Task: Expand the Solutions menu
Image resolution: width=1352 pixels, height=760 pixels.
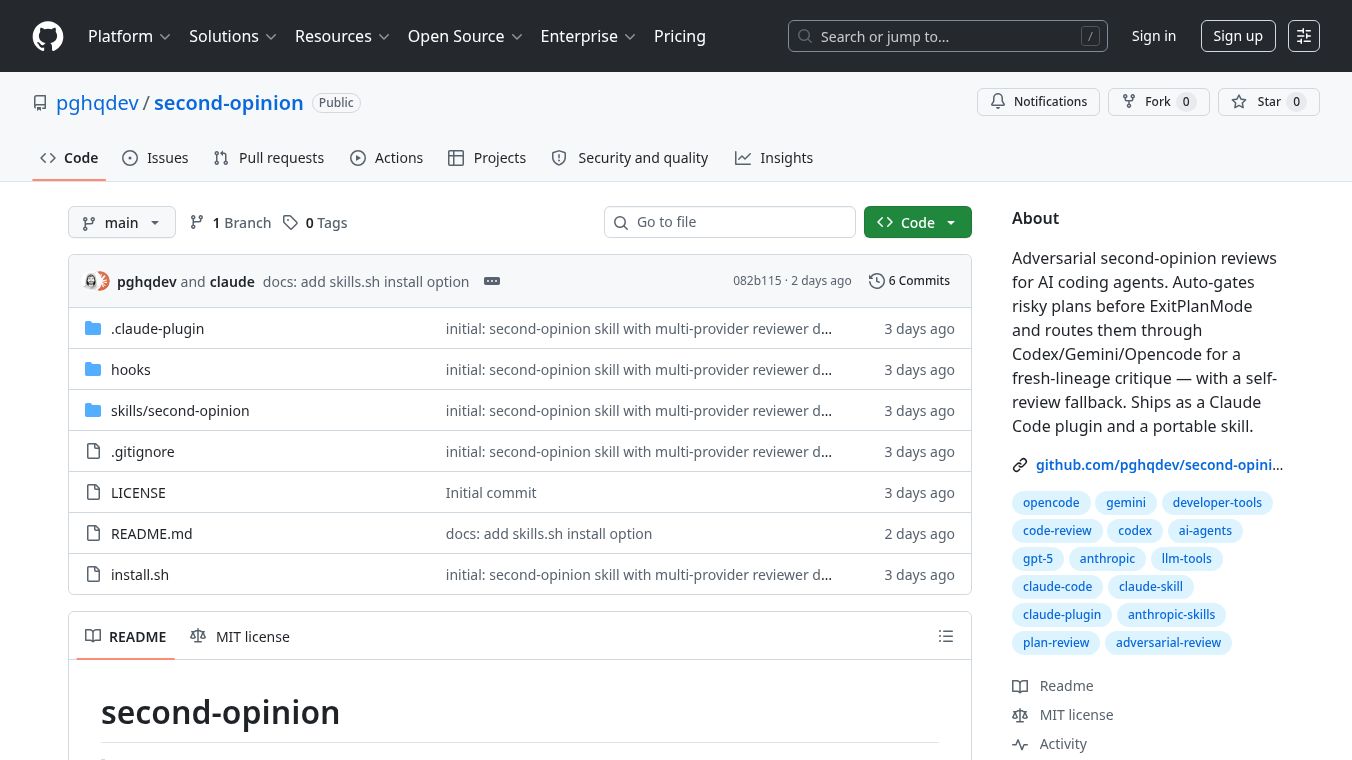Action: pos(233,36)
